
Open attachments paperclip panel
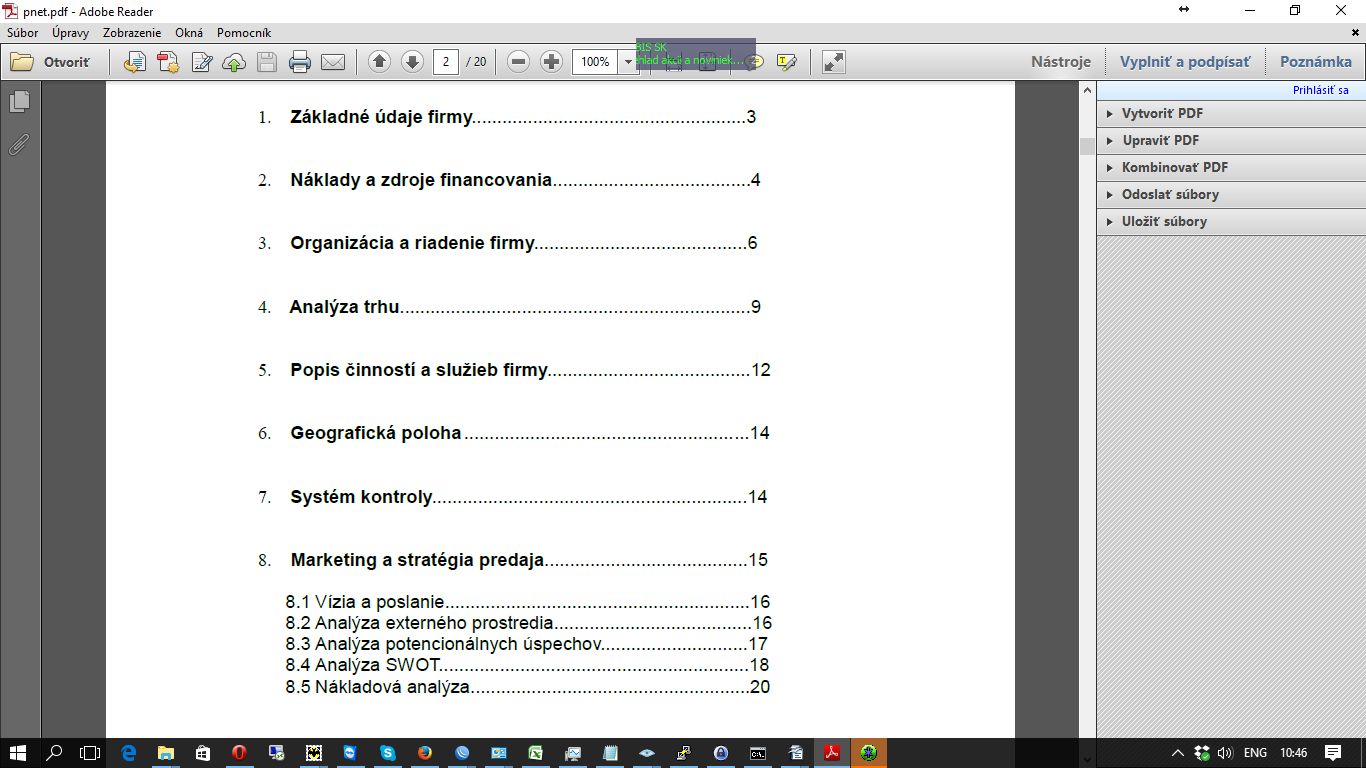pos(19,145)
